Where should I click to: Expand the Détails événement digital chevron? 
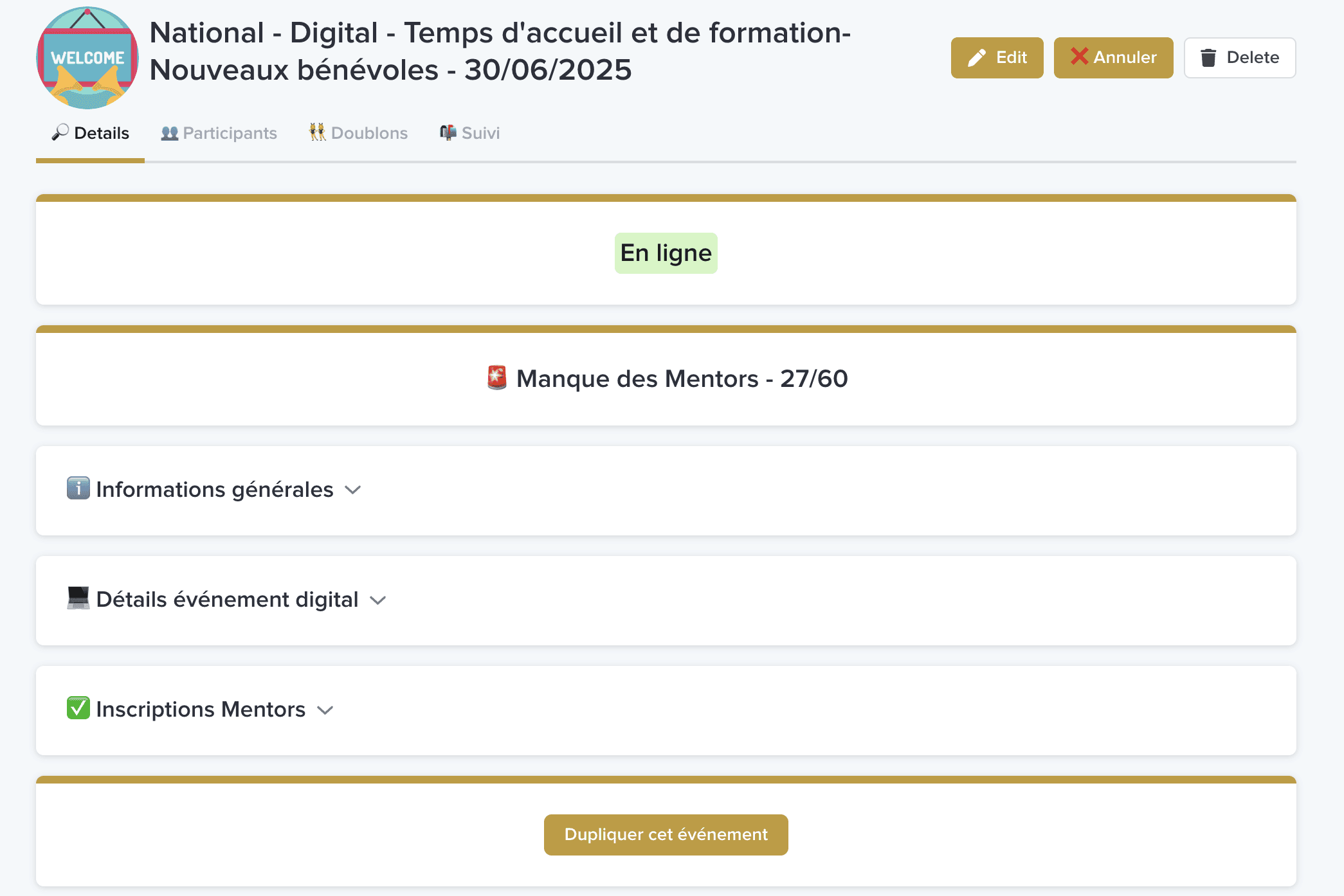[x=378, y=600]
